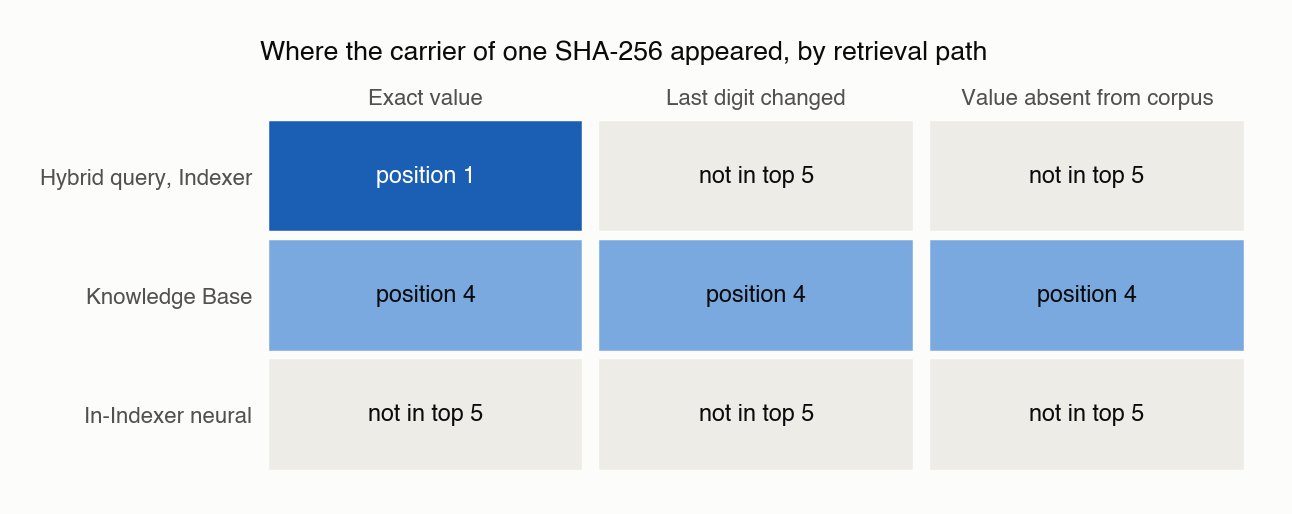
Task: Click the Exact value column header
Action: (425, 98)
